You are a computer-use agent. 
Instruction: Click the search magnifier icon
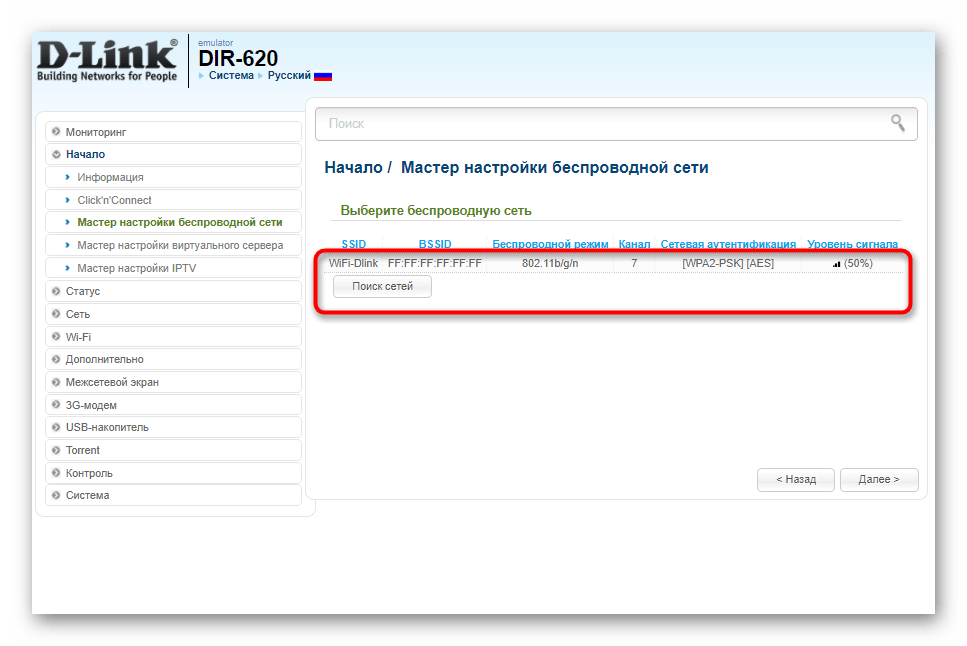898,123
